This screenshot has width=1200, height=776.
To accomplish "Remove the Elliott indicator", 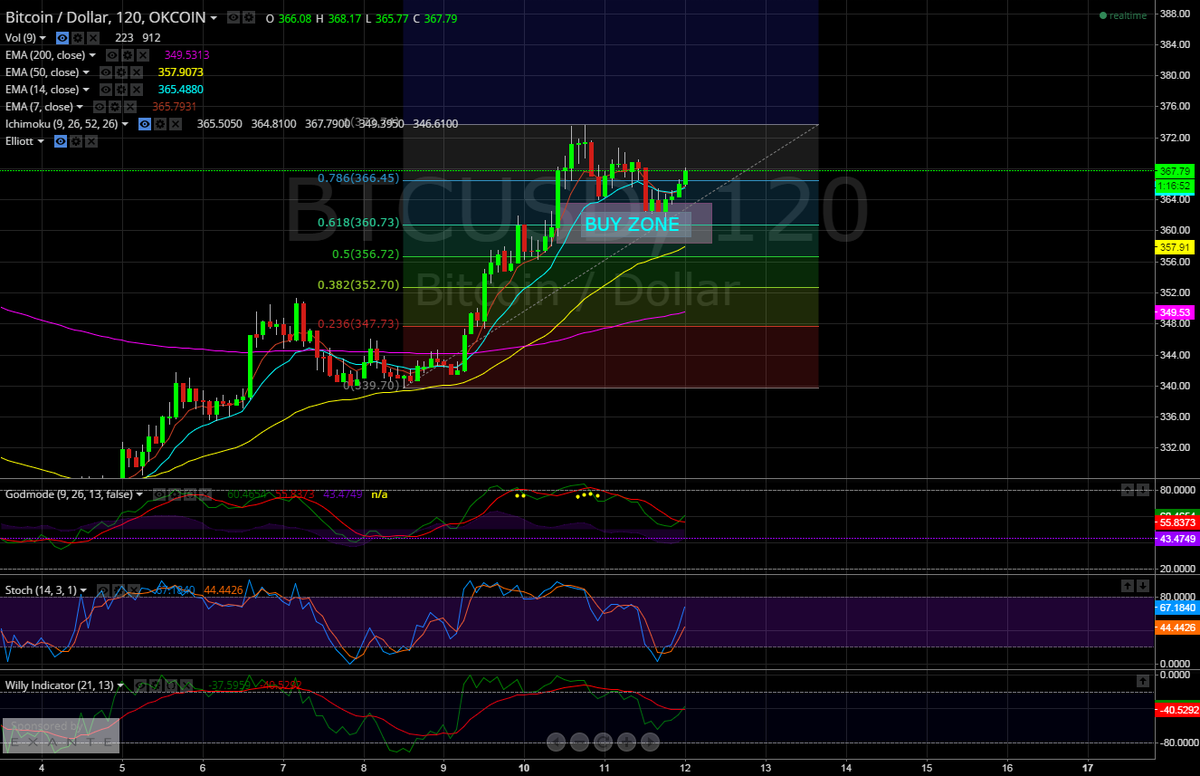I will point(91,141).
